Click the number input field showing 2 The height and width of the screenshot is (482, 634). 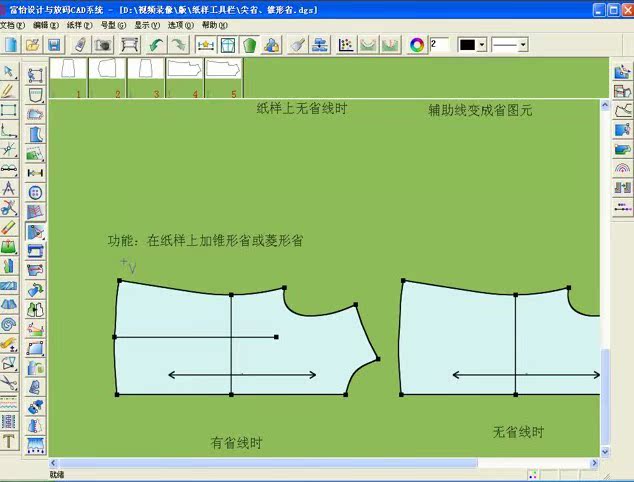(x=439, y=45)
